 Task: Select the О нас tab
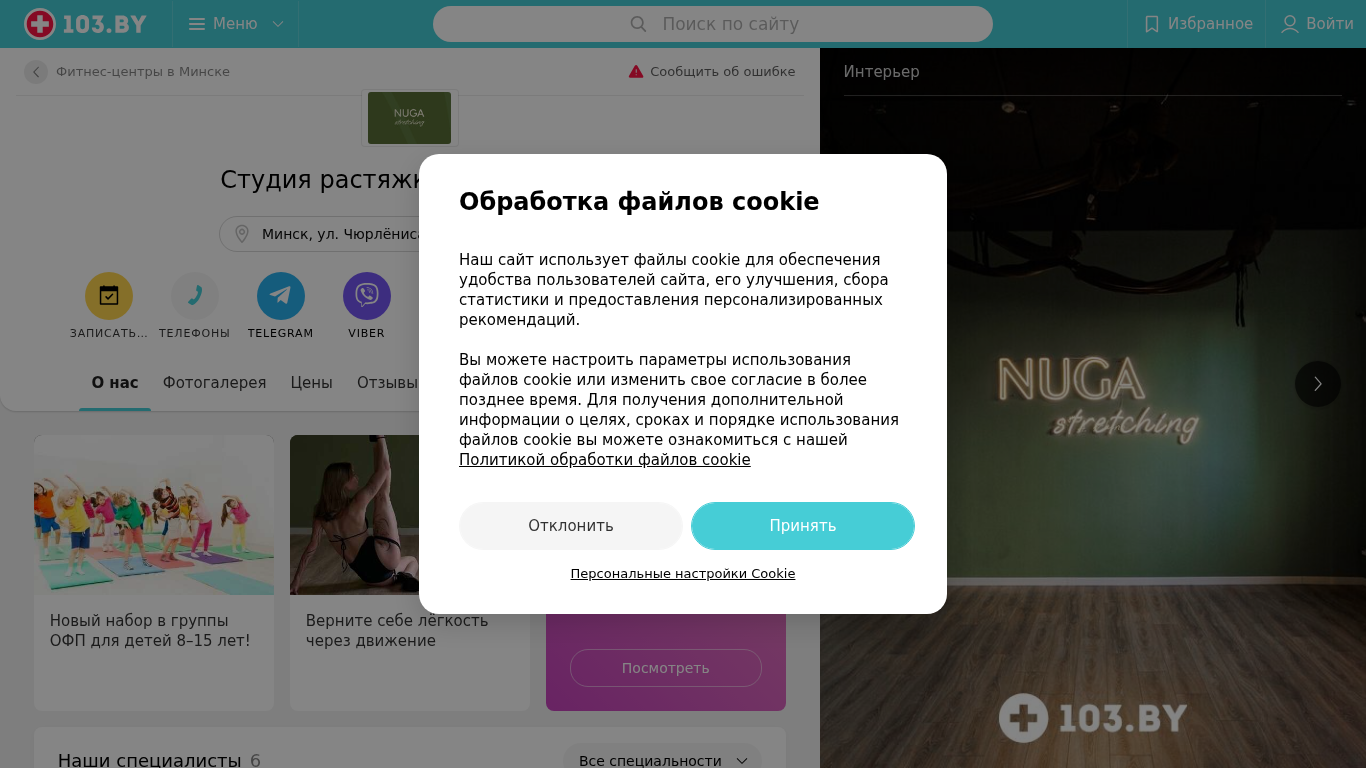[x=115, y=383]
